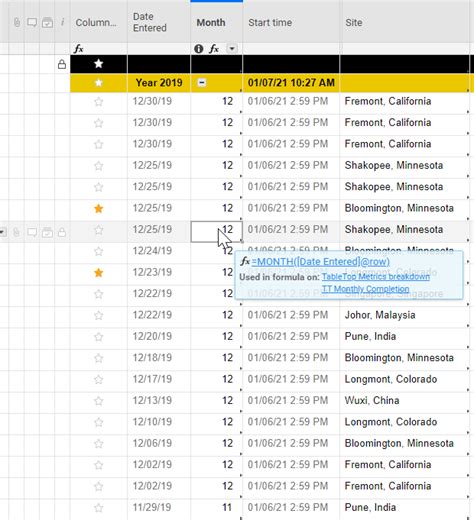Toggle the star in the Year 2019 row
This screenshot has height=520, width=474.
(x=98, y=82)
